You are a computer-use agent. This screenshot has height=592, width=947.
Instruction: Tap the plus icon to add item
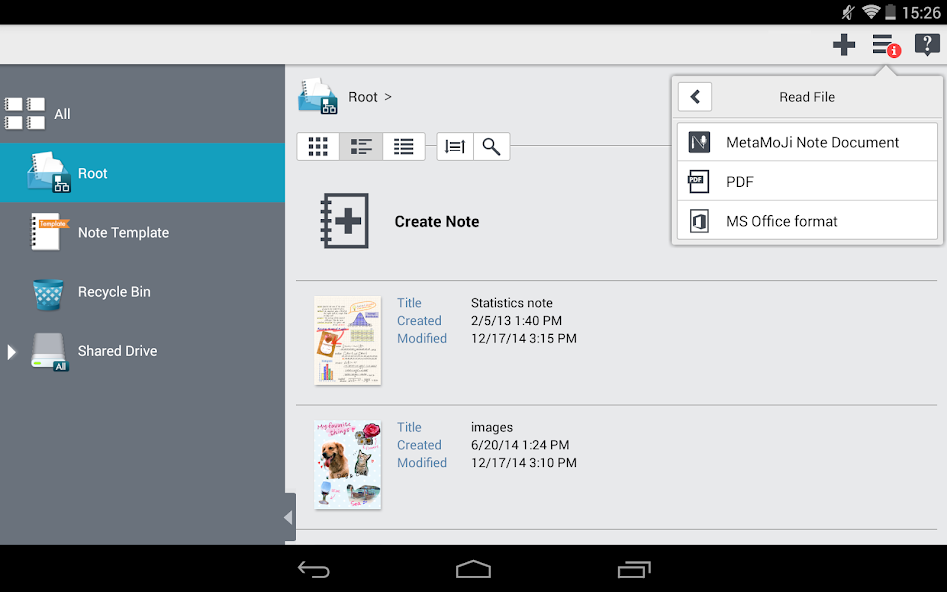pyautogui.click(x=844, y=45)
